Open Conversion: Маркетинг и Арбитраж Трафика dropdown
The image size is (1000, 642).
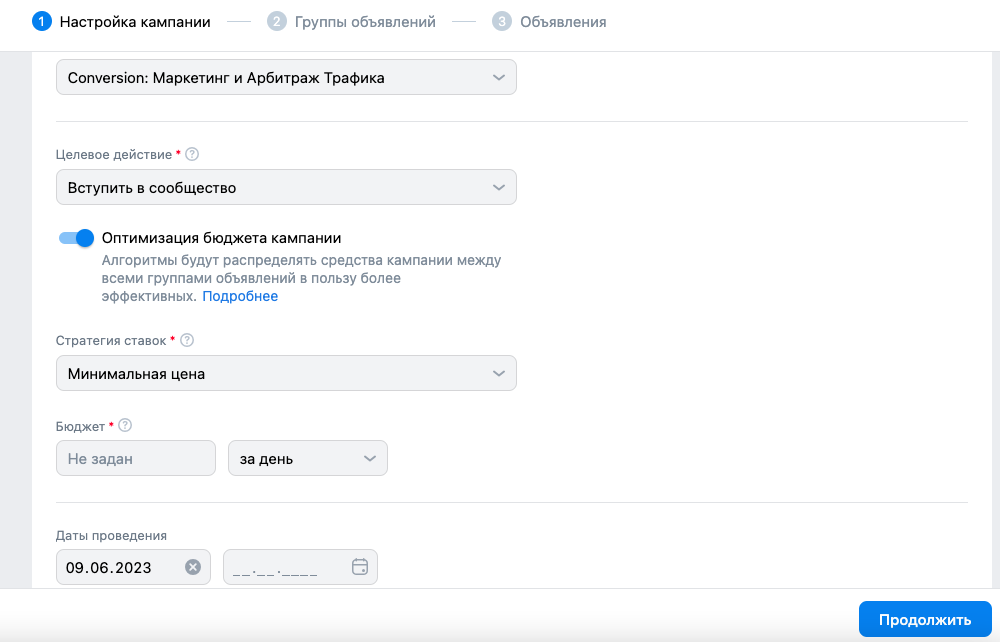click(x=286, y=77)
